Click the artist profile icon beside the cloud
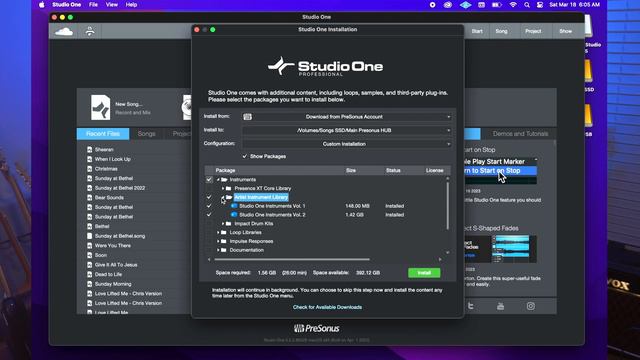Image resolution: width=640 pixels, height=360 pixels. pos(90,31)
